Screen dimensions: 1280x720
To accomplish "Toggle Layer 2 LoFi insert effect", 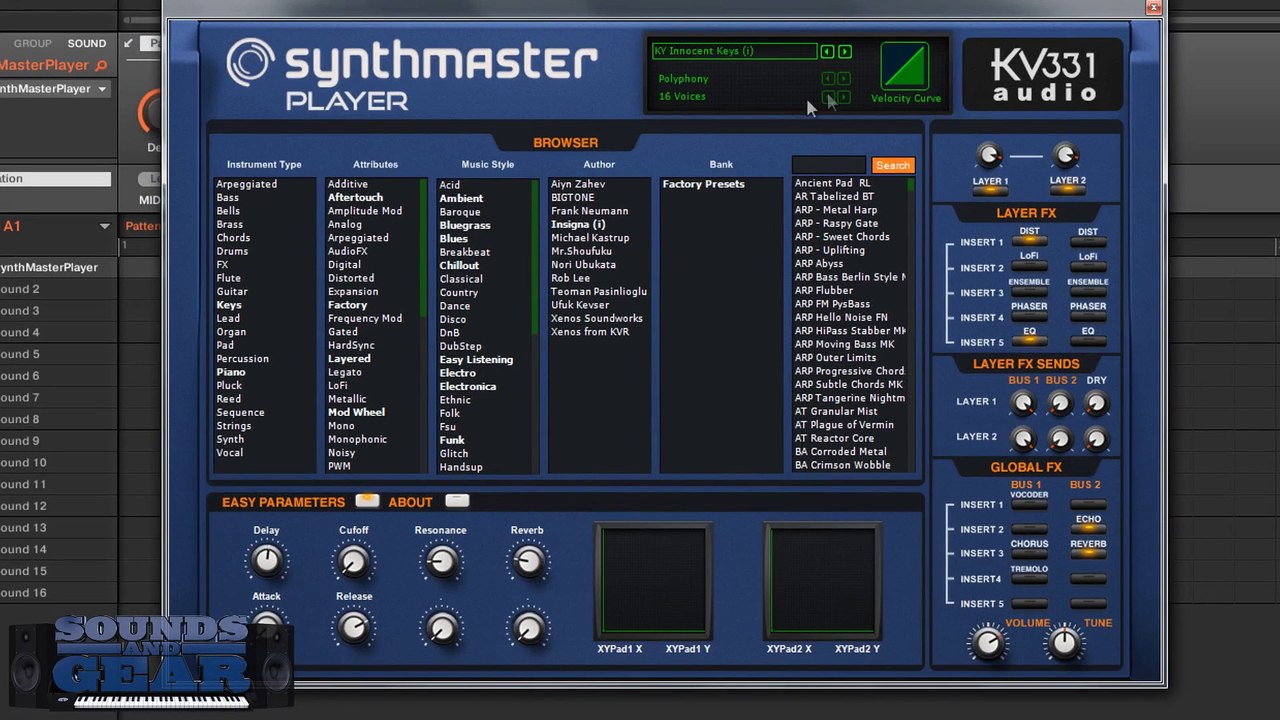I will click(1088, 266).
